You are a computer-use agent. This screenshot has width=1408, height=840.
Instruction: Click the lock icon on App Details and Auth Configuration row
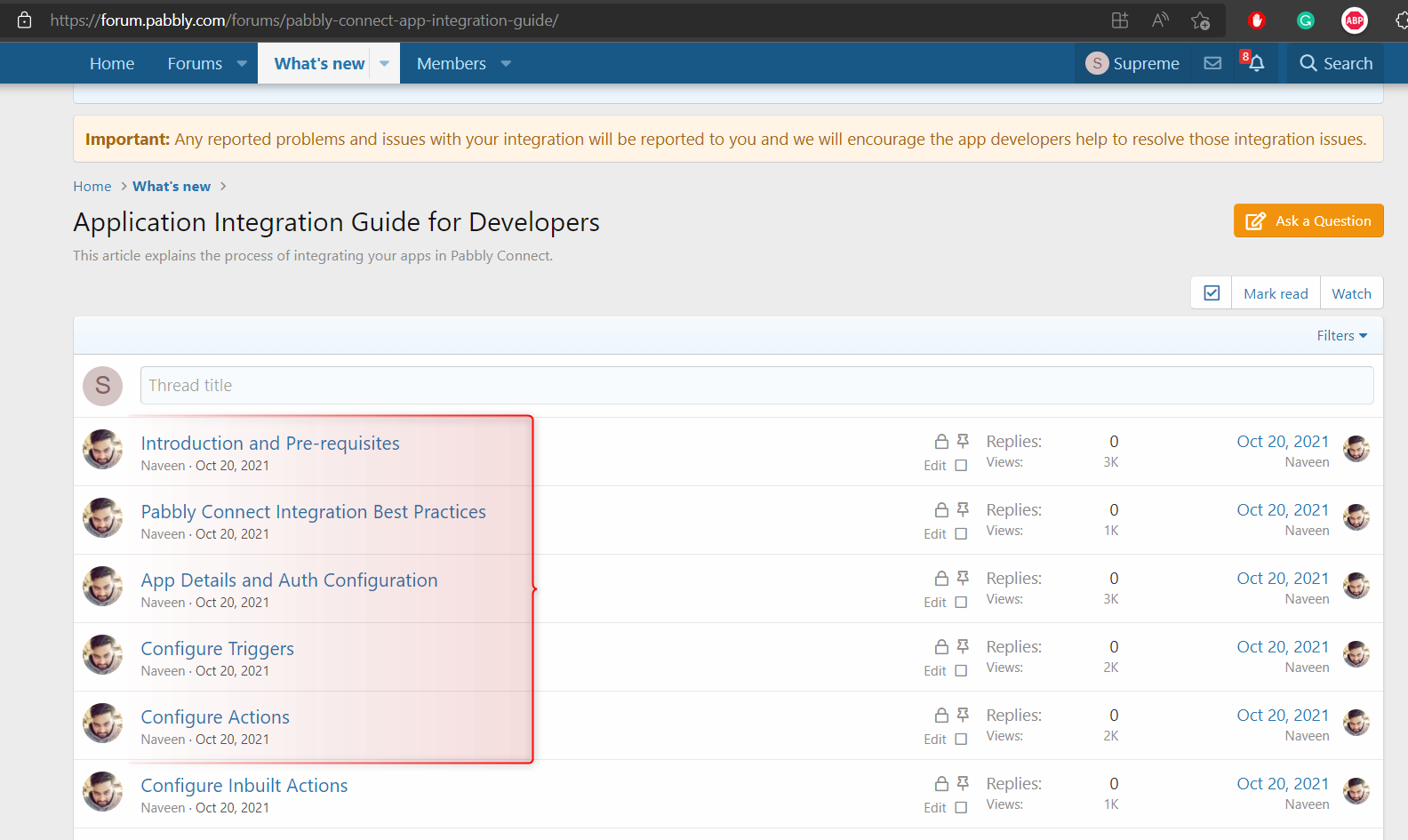(x=941, y=579)
